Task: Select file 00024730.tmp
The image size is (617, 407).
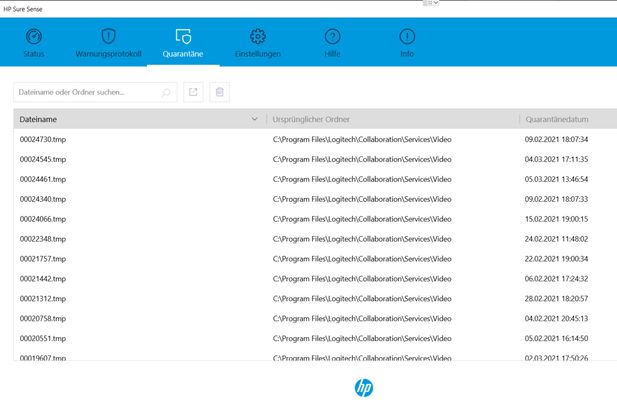Action: [x=43, y=139]
